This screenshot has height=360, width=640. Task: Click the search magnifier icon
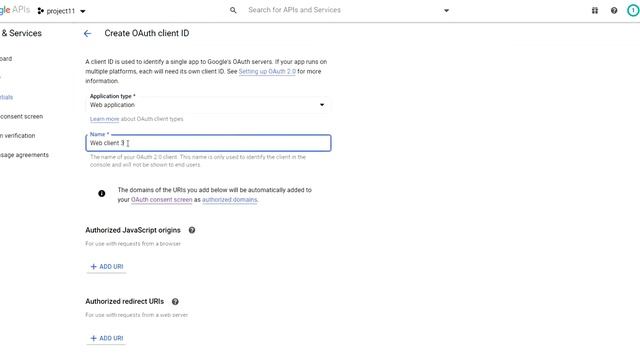tap(233, 10)
